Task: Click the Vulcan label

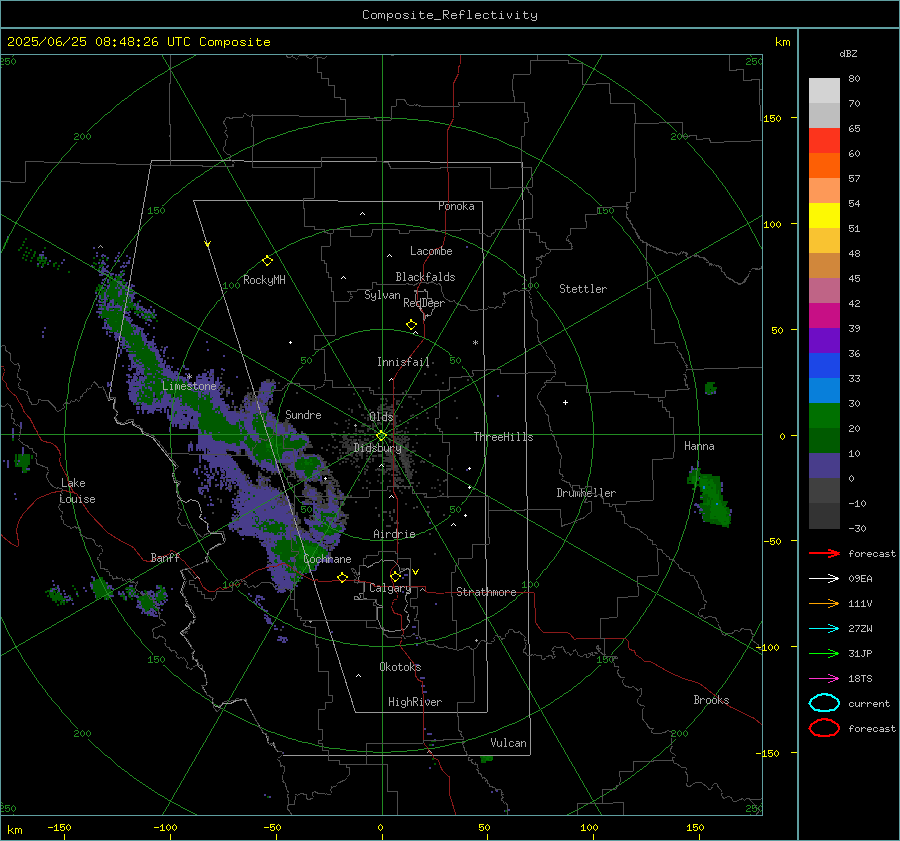Action: (x=508, y=743)
